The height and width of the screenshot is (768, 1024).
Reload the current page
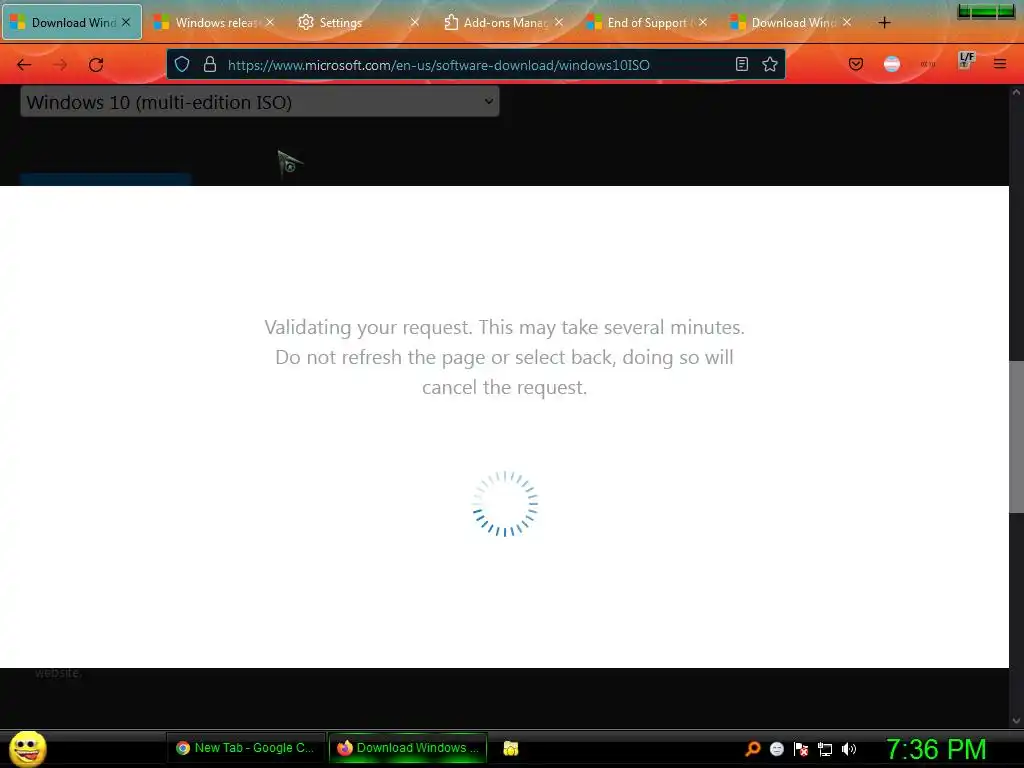pos(96,65)
